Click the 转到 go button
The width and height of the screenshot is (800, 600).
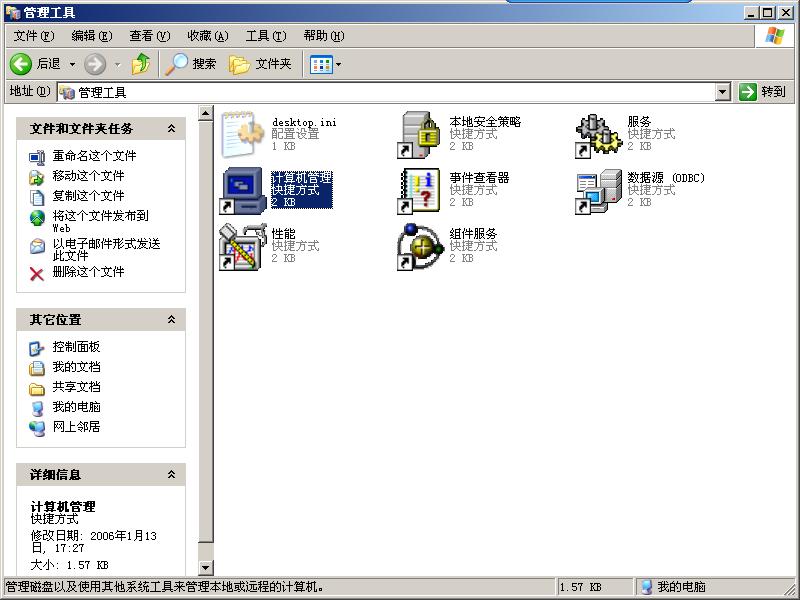[x=762, y=92]
